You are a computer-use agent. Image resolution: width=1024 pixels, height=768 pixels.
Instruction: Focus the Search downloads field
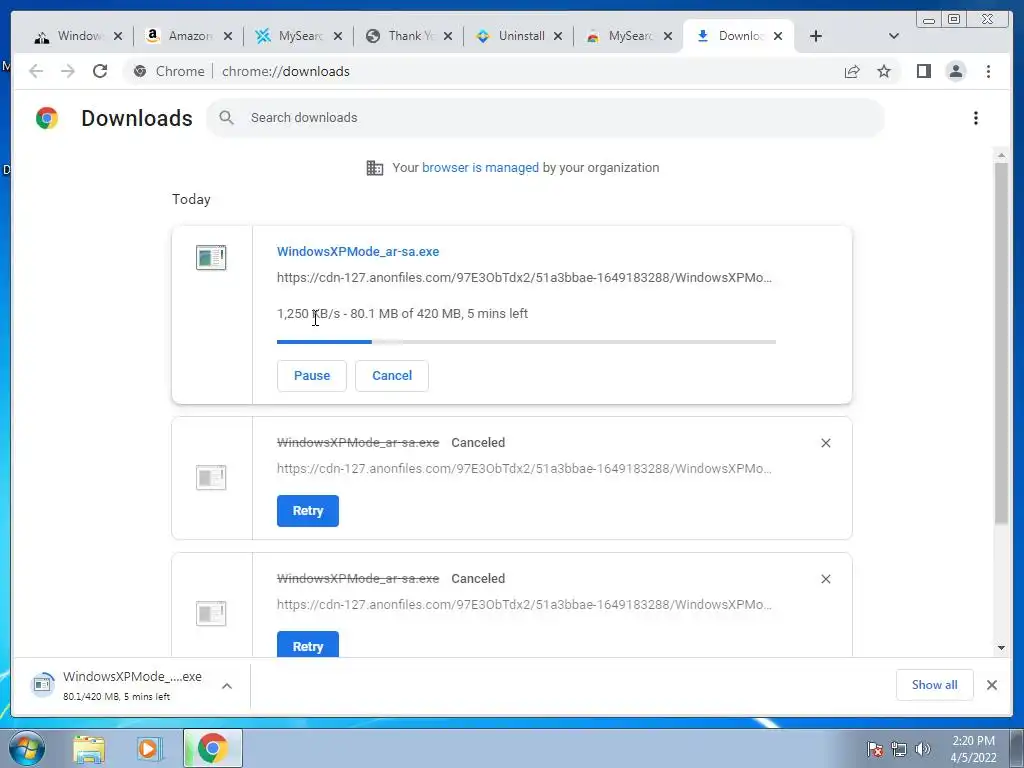coord(546,118)
